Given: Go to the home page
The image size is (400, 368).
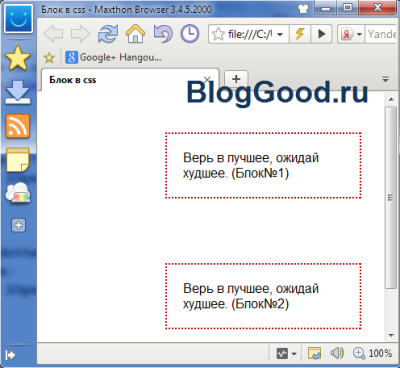Looking at the screenshot, I should 135,33.
